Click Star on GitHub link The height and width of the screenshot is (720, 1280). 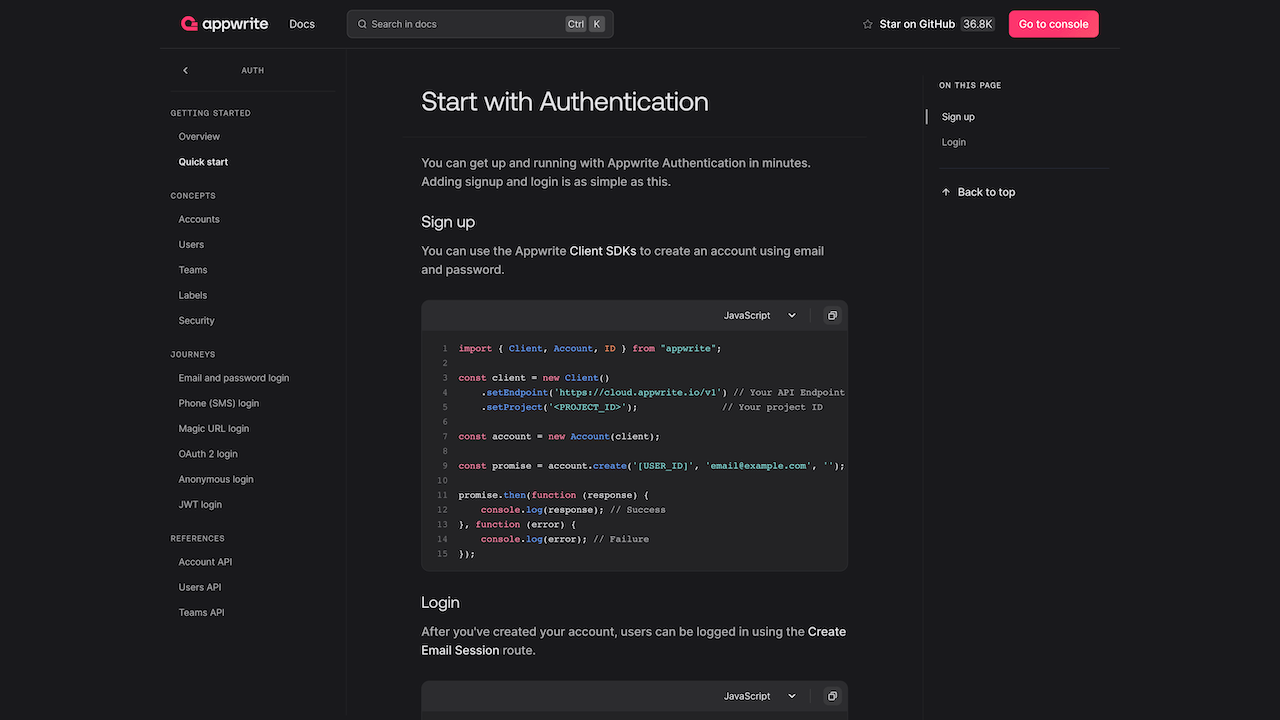tap(917, 24)
